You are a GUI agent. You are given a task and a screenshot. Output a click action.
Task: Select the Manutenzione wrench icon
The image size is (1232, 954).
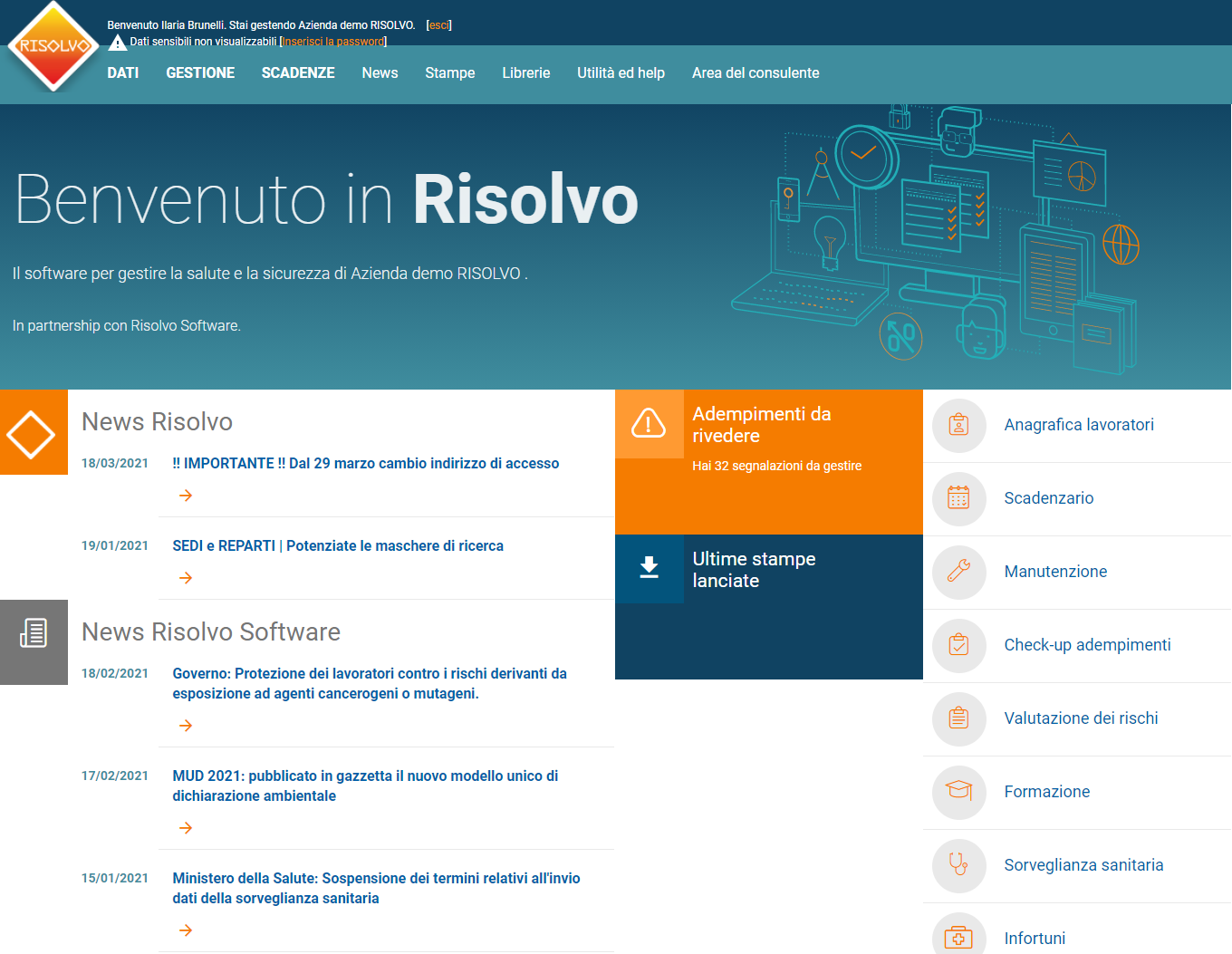(x=958, y=573)
